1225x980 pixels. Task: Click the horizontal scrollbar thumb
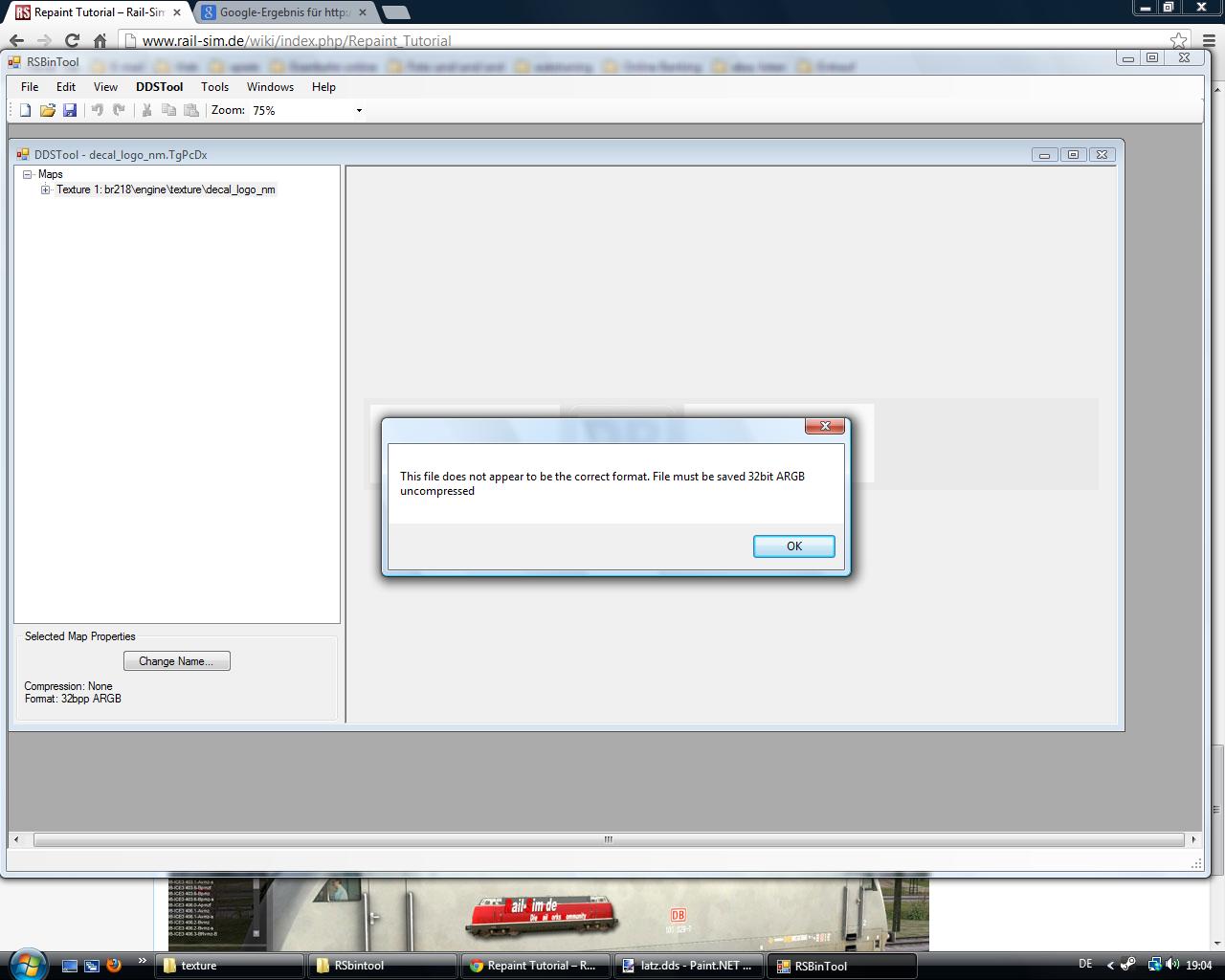[x=609, y=839]
